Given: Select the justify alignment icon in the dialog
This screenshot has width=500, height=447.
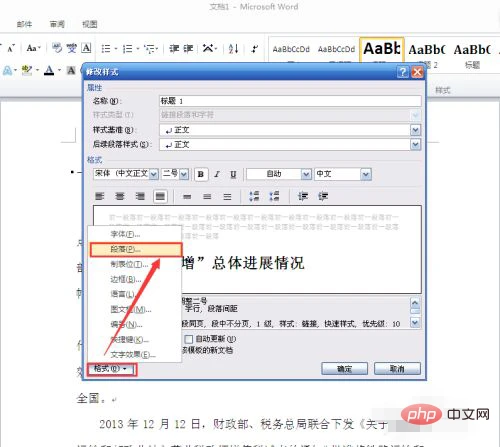Looking at the screenshot, I should tap(160, 196).
